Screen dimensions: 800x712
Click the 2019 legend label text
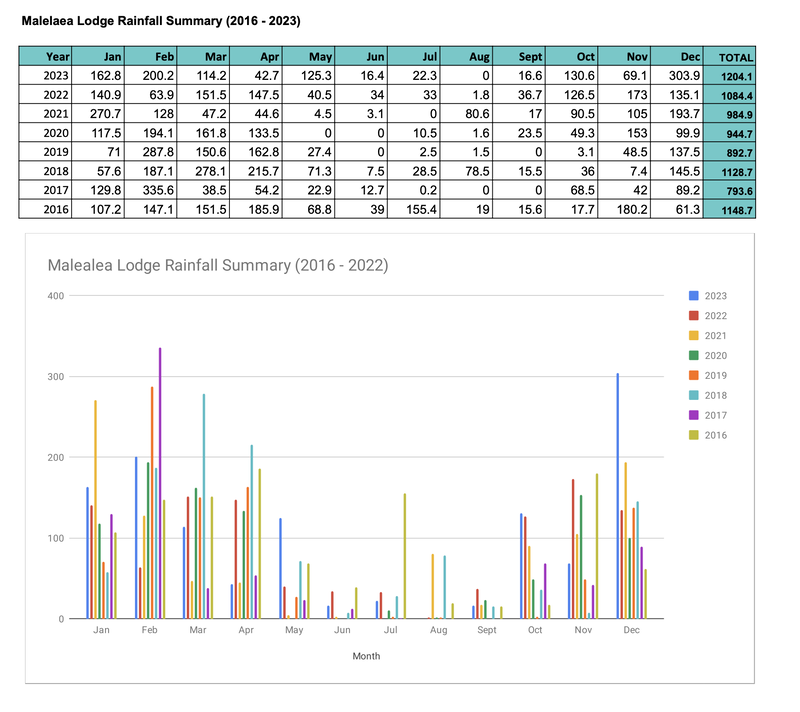[x=716, y=375]
